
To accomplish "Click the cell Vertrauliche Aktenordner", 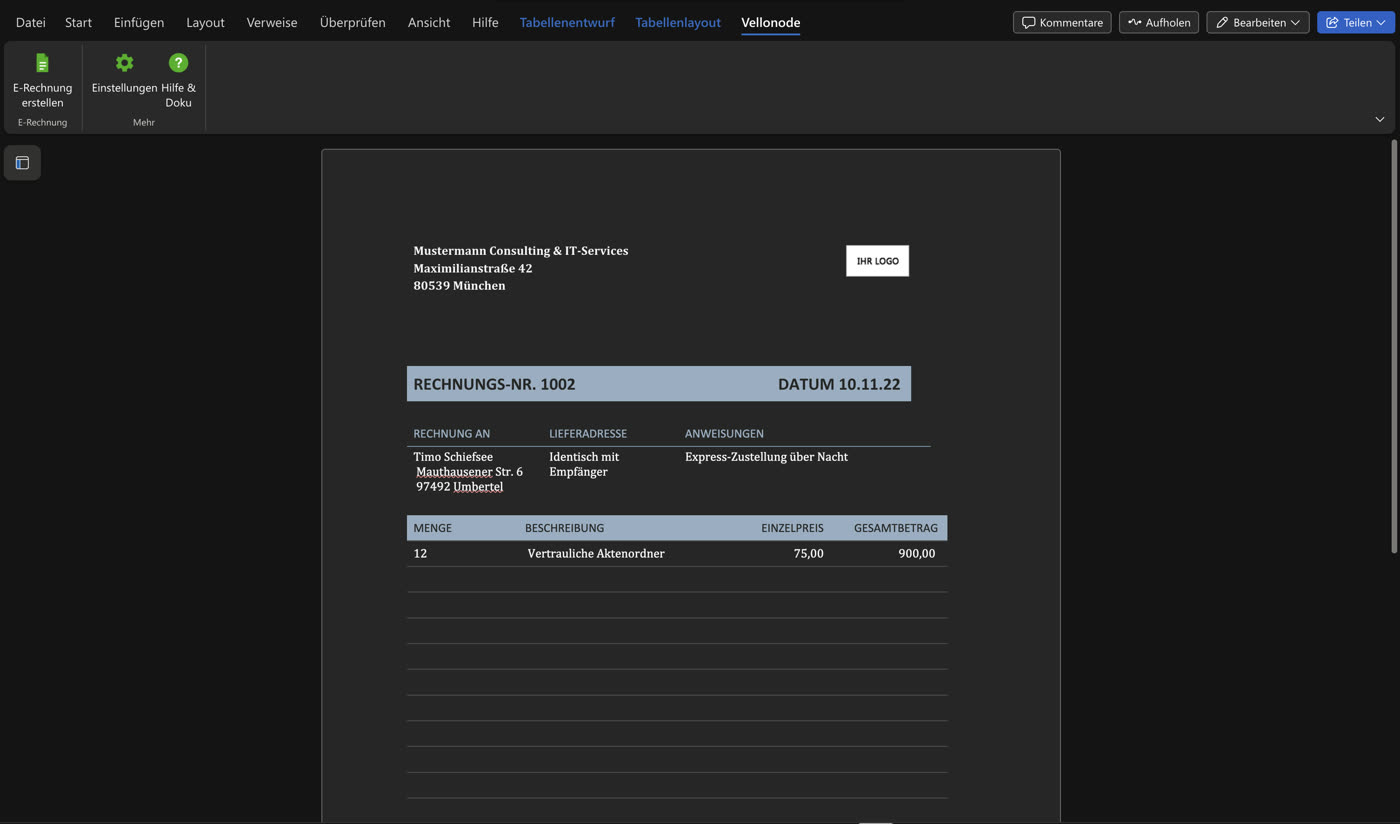I will click(x=596, y=554).
